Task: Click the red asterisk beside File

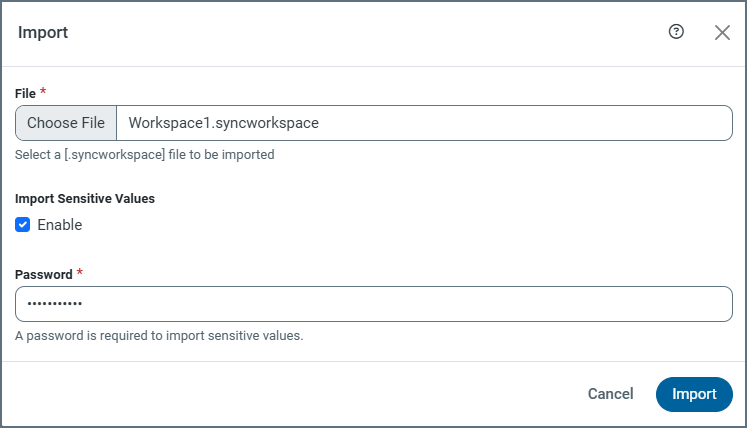Action: pos(43,92)
